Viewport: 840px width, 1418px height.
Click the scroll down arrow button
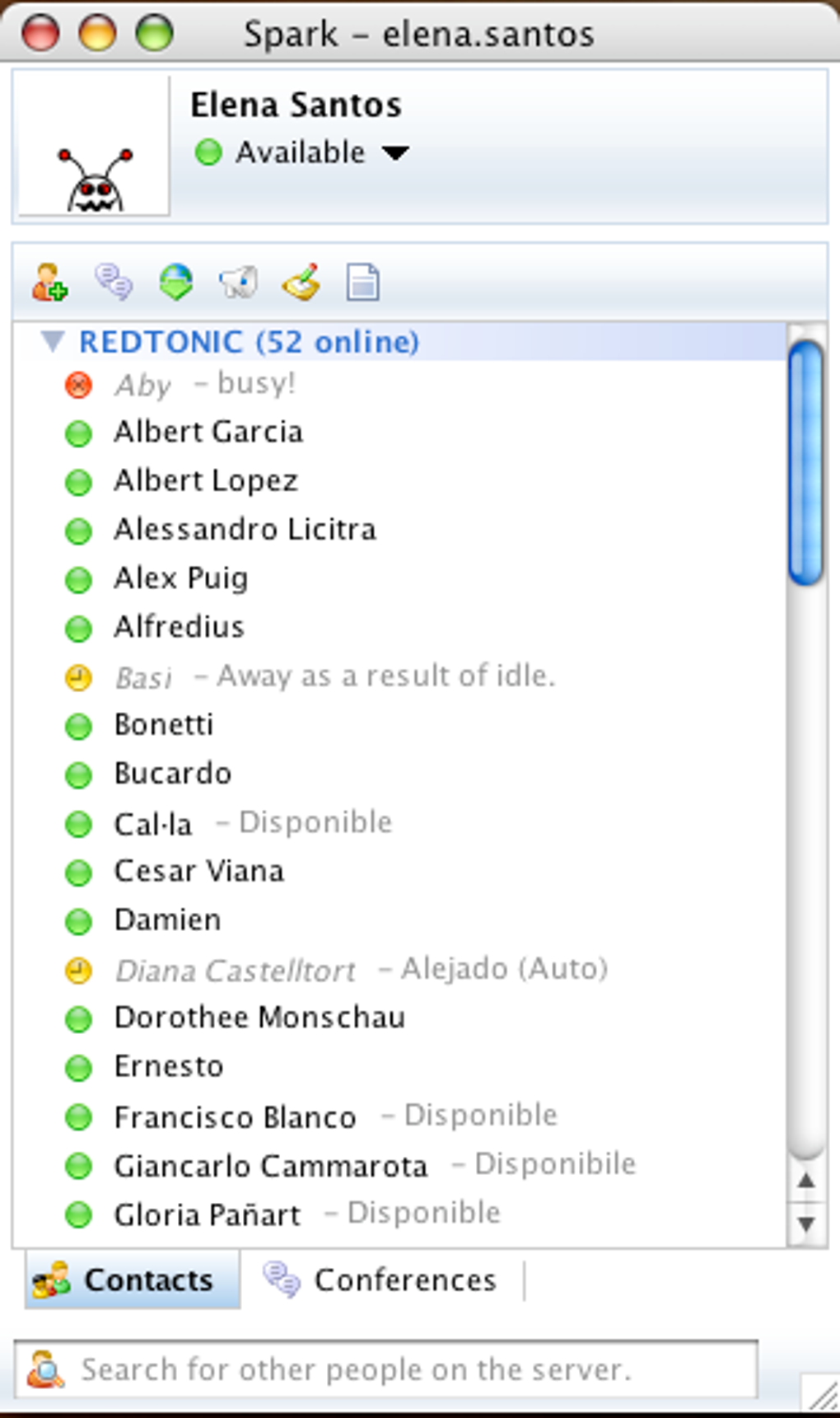806,1224
